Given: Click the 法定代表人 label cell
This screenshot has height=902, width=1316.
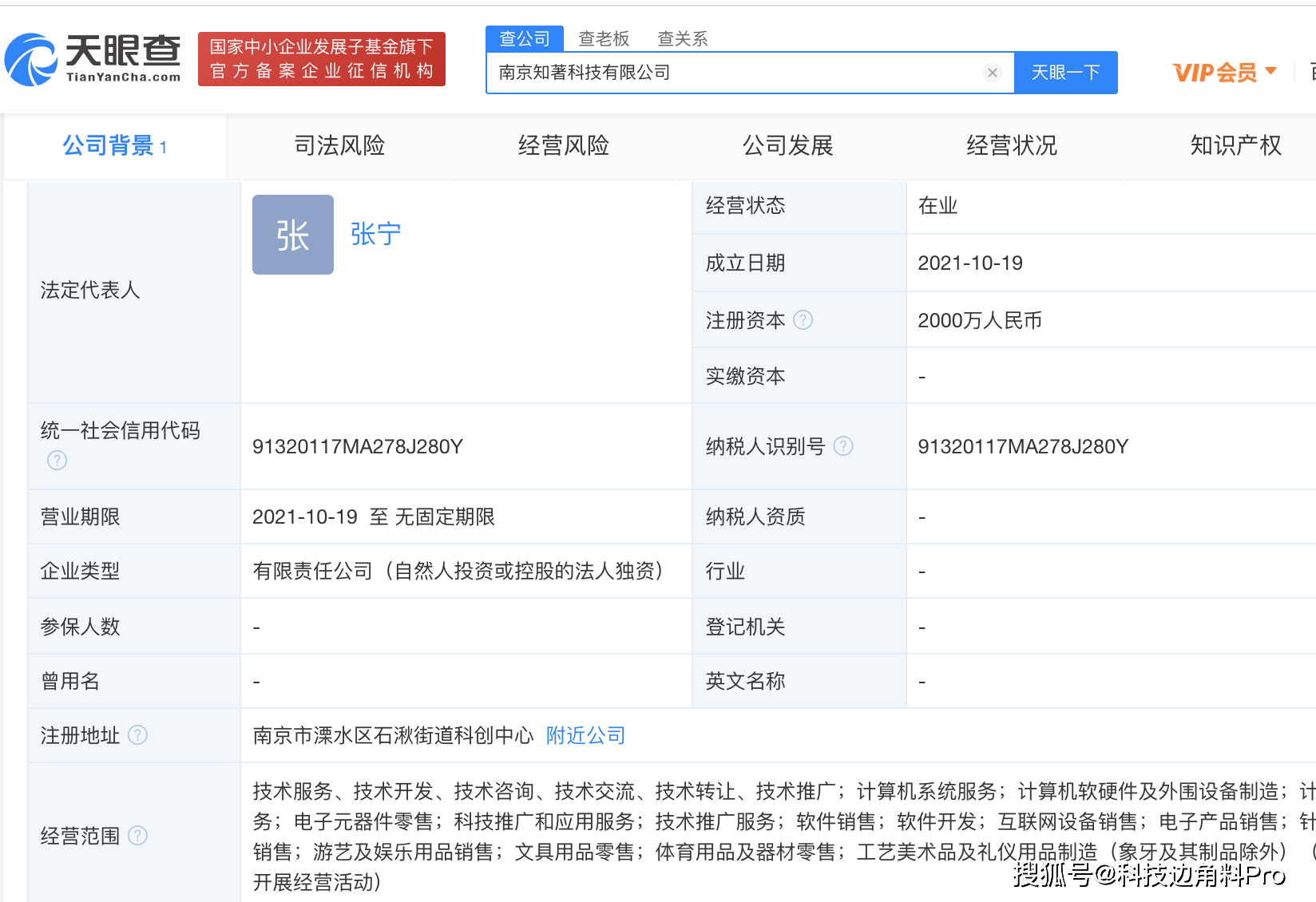Looking at the screenshot, I should coord(134,291).
